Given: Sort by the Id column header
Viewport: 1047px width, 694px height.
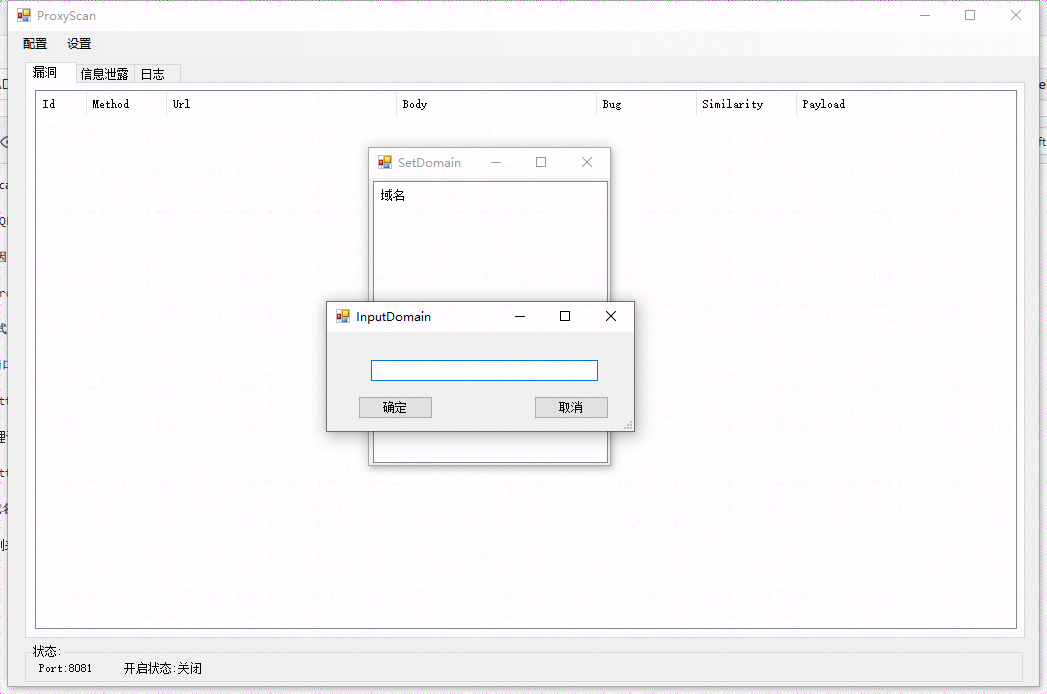Looking at the screenshot, I should [x=61, y=104].
